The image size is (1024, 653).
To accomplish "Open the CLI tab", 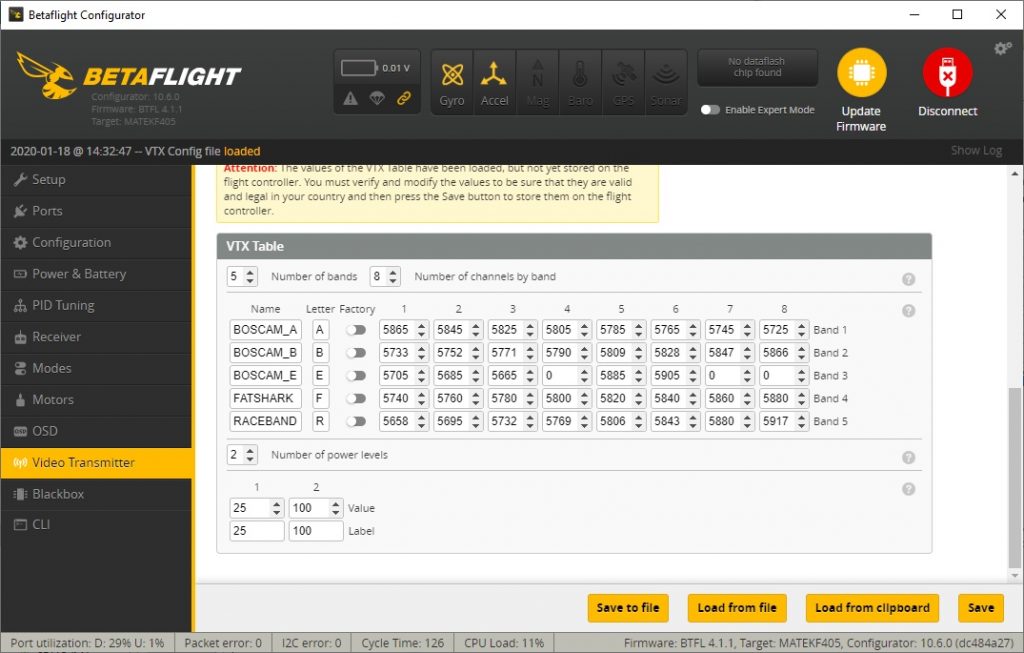I will click(96, 524).
